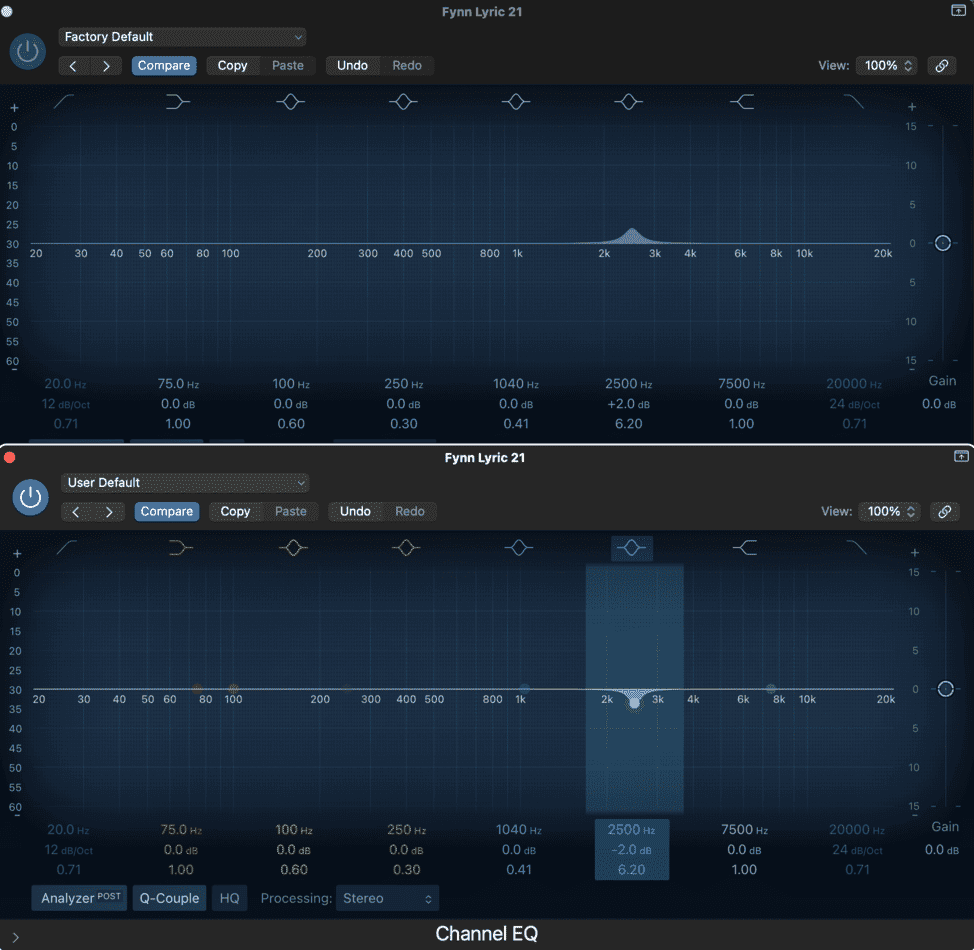This screenshot has width=974, height=950.
Task: Toggle the Q-Couple button
Action: pyautogui.click(x=169, y=898)
